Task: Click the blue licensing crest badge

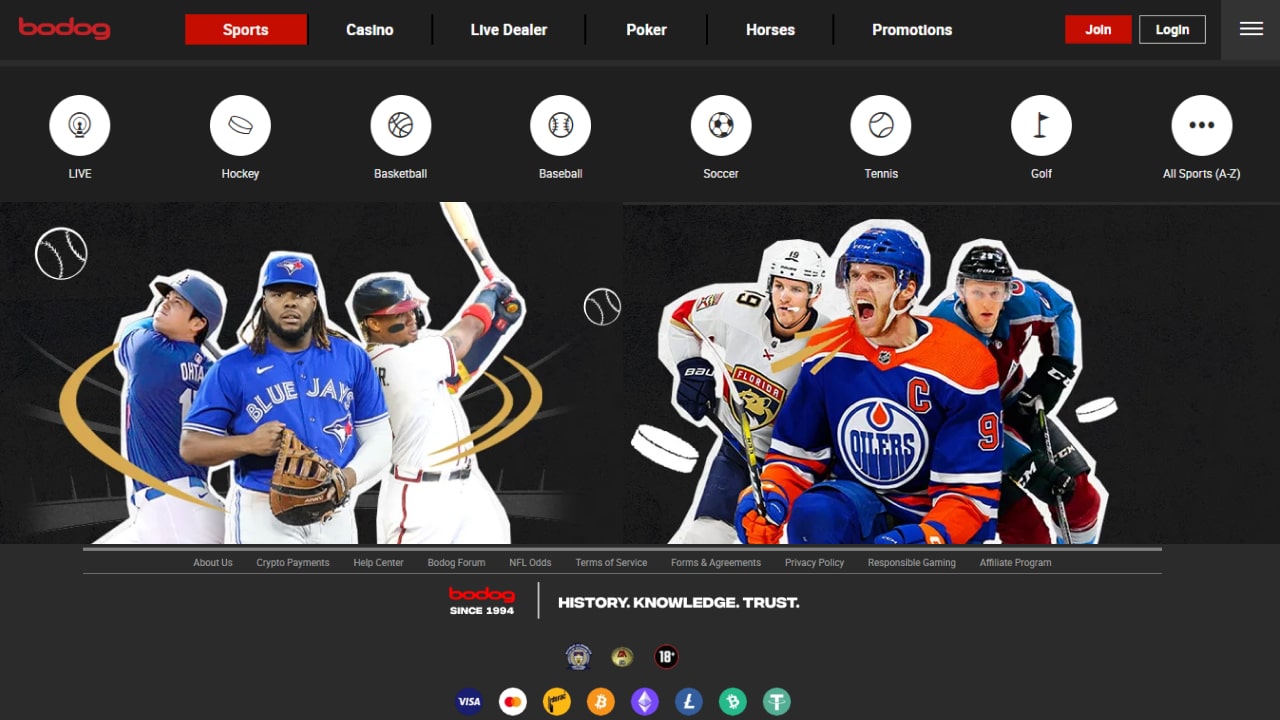Action: pyautogui.click(x=578, y=657)
